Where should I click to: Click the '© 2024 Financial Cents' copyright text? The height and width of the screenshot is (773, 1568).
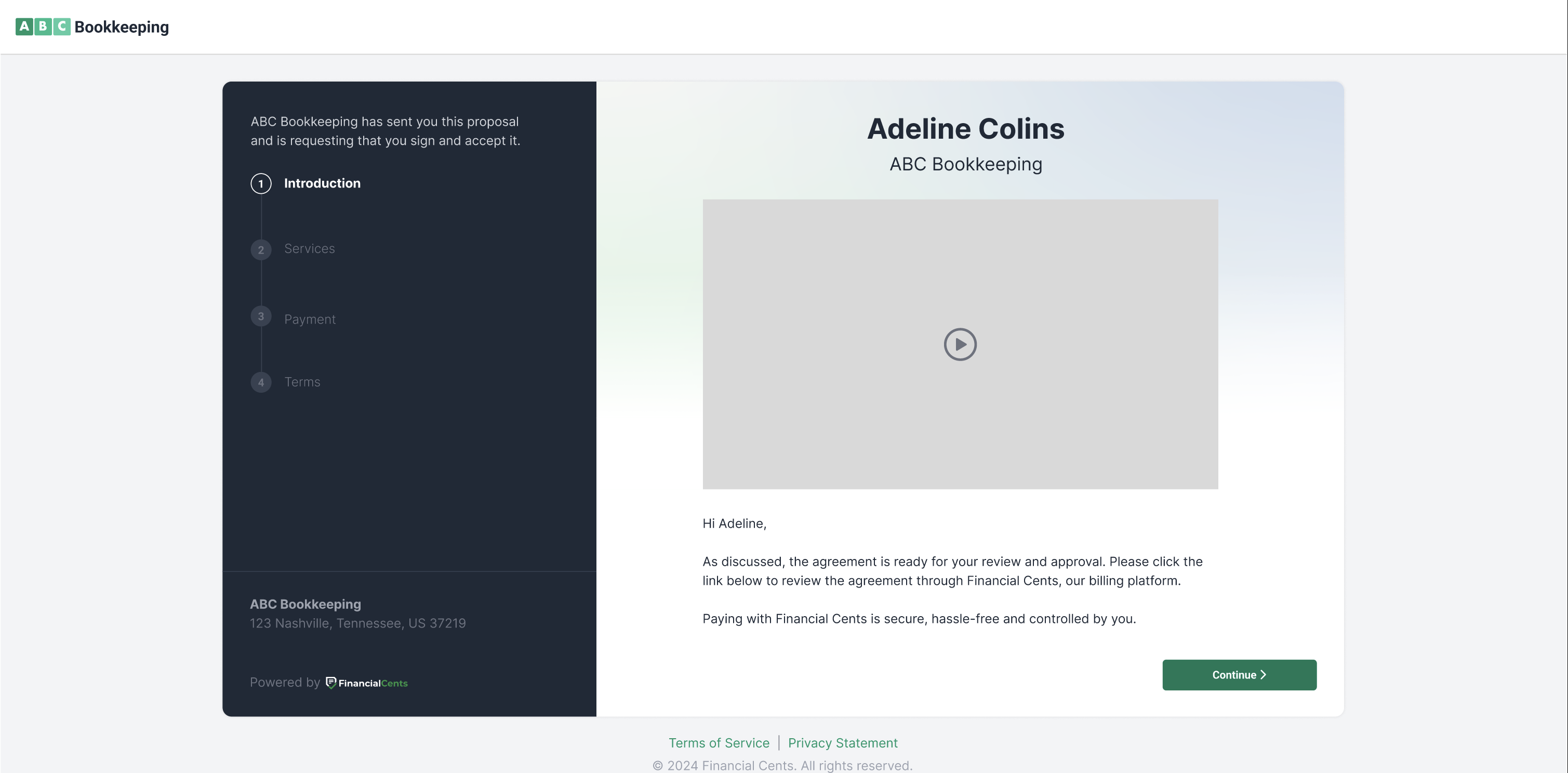tap(782, 766)
